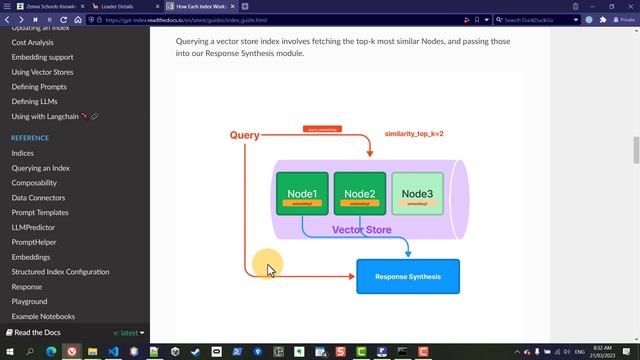Open File Explorer from taskbar
This screenshot has width=640, height=360.
coord(93,351)
